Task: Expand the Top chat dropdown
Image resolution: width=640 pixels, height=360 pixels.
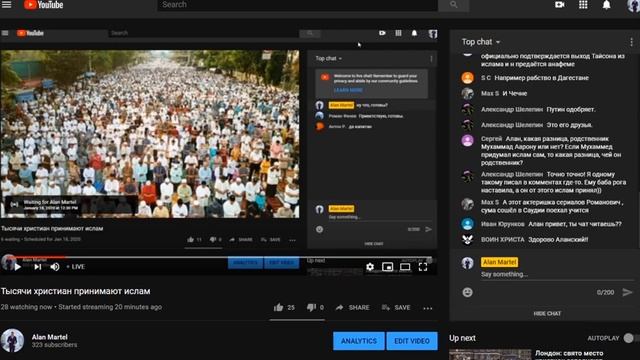Action: pos(481,42)
